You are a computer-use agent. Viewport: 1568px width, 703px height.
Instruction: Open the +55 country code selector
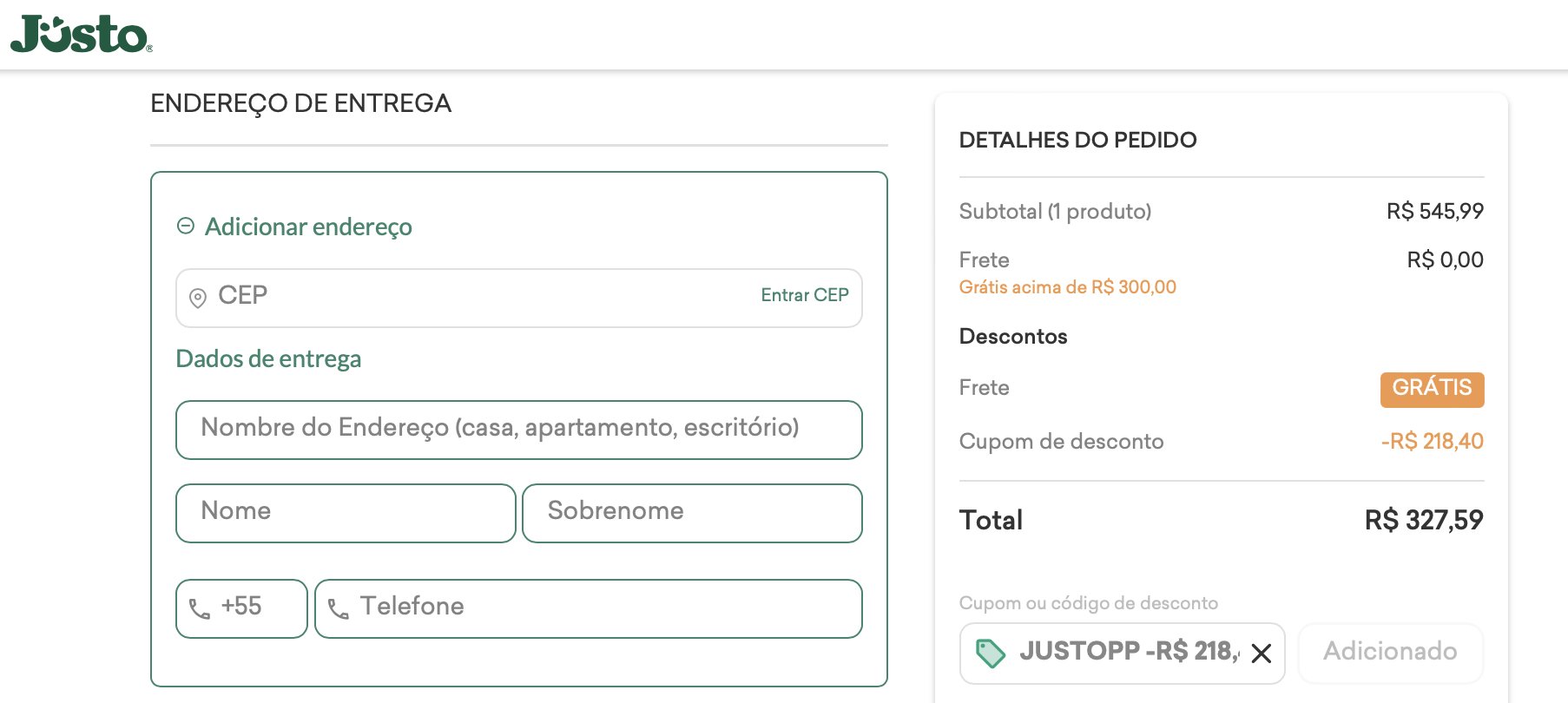point(241,608)
